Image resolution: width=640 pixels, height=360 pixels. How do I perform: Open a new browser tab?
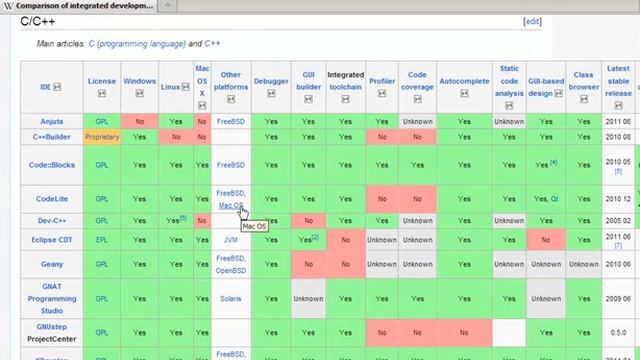[167, 6]
